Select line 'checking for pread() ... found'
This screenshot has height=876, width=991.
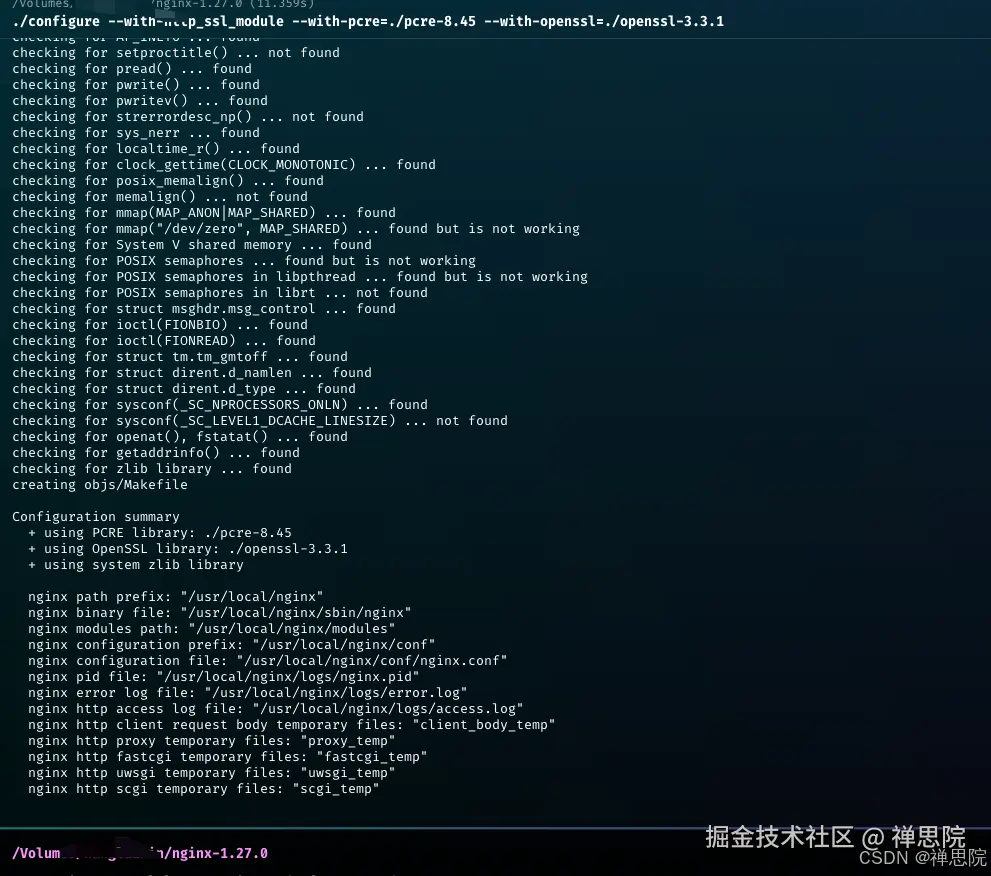coord(131,68)
